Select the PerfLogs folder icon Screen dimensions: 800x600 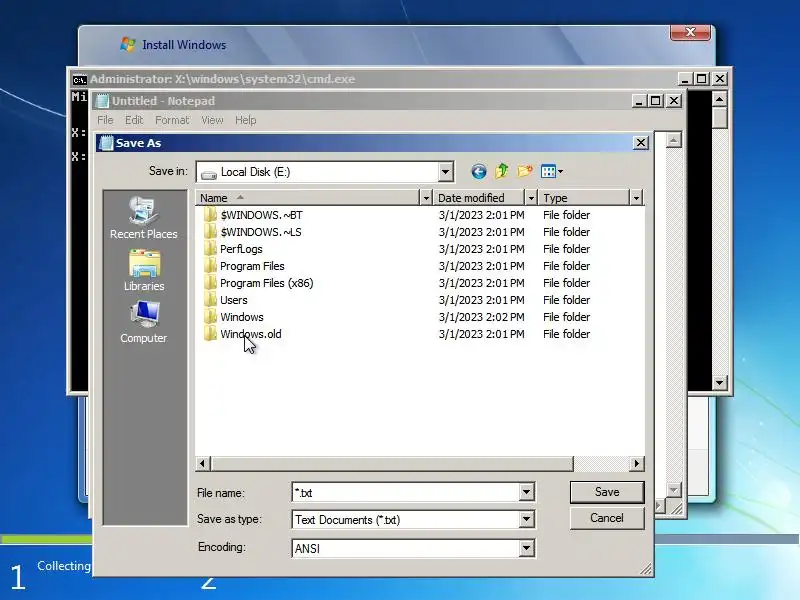coord(210,249)
